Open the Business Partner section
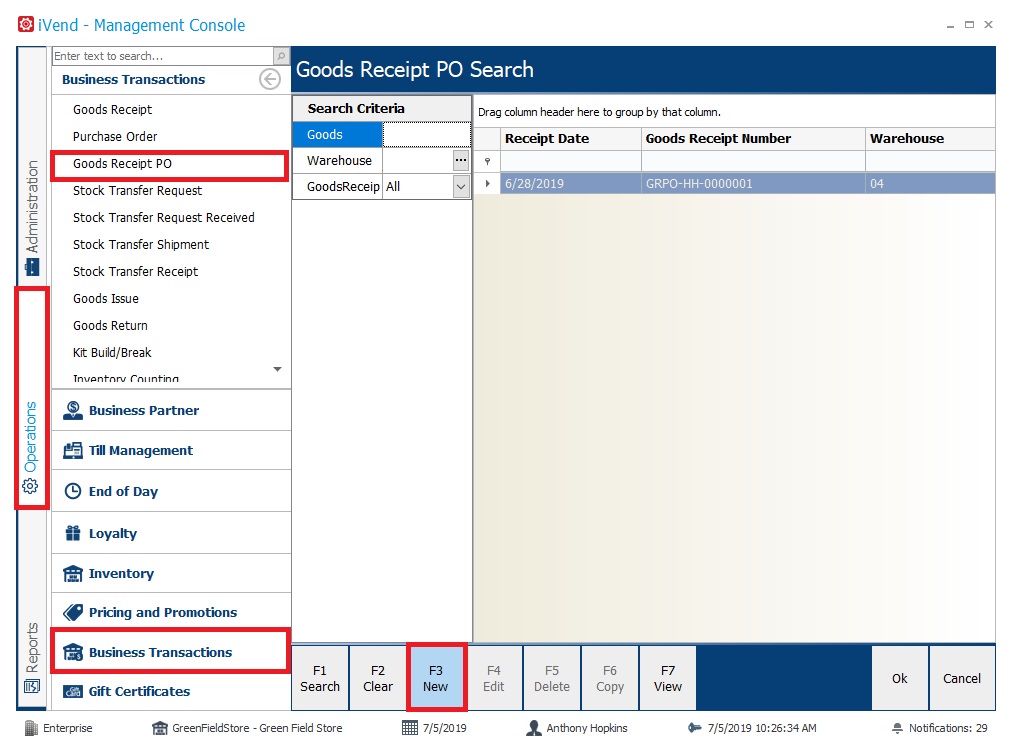Image resolution: width=1011 pixels, height=755 pixels. pos(171,410)
